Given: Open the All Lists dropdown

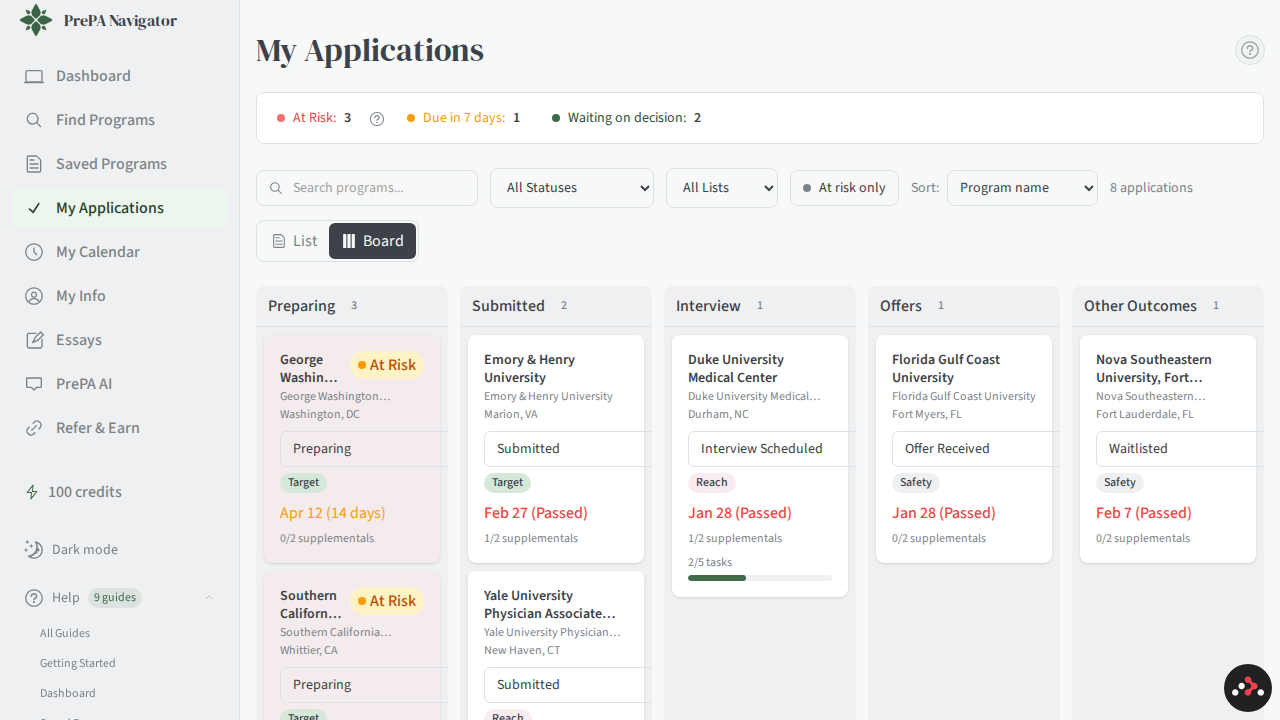Looking at the screenshot, I should click(x=722, y=188).
